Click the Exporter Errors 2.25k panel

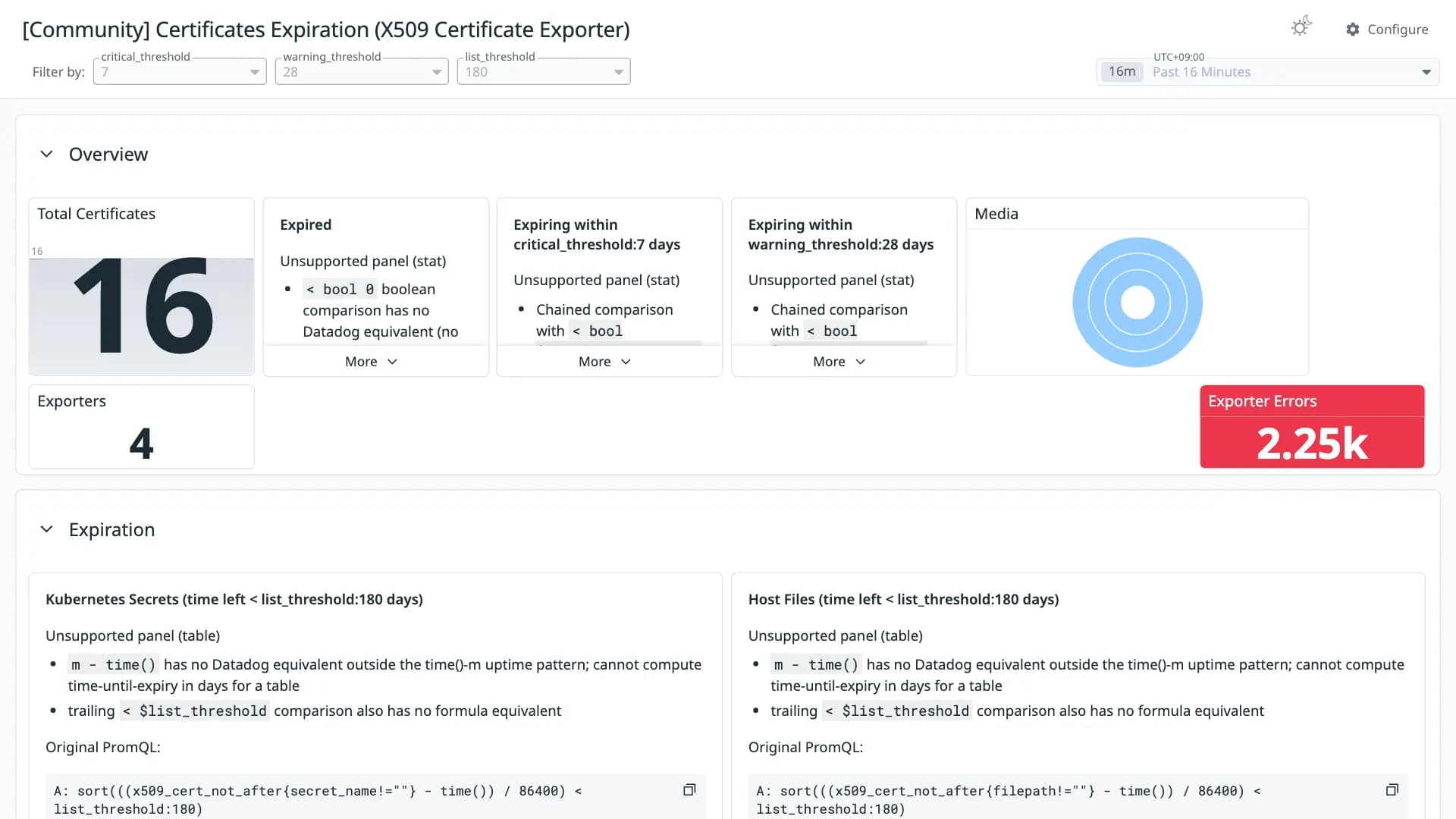(1312, 427)
